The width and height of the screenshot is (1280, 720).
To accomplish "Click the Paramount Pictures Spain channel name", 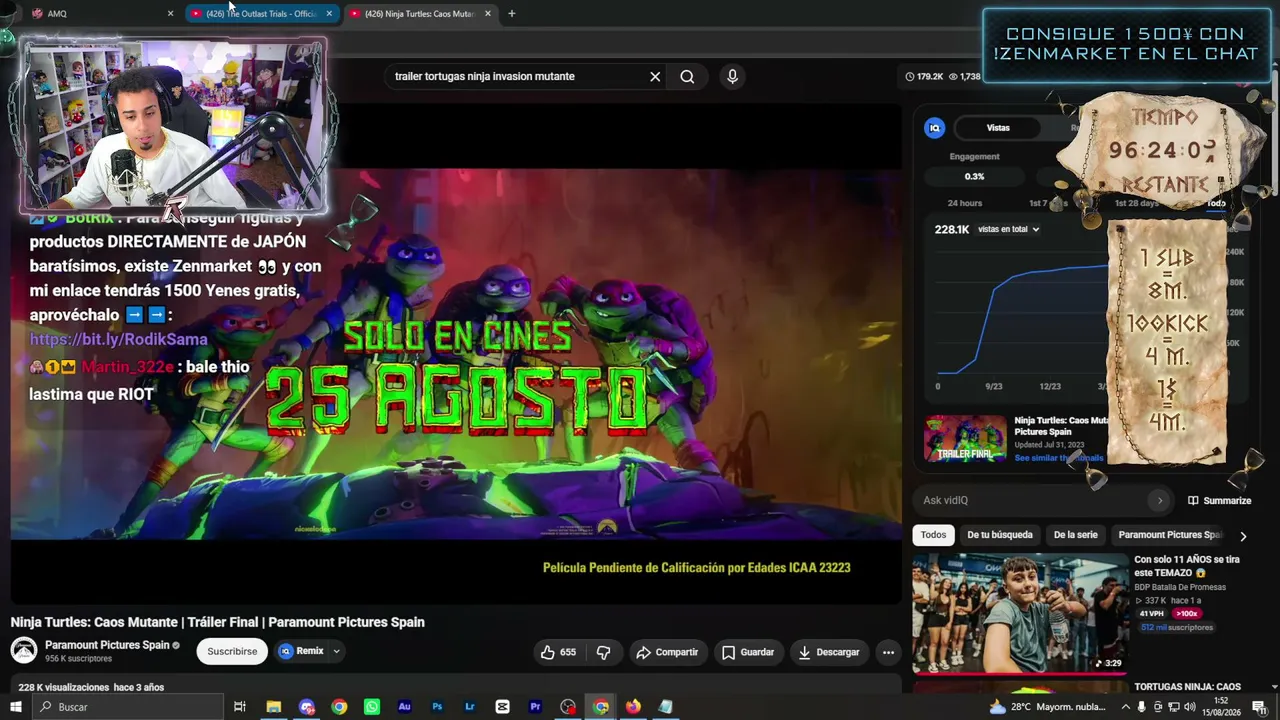I will [107, 645].
